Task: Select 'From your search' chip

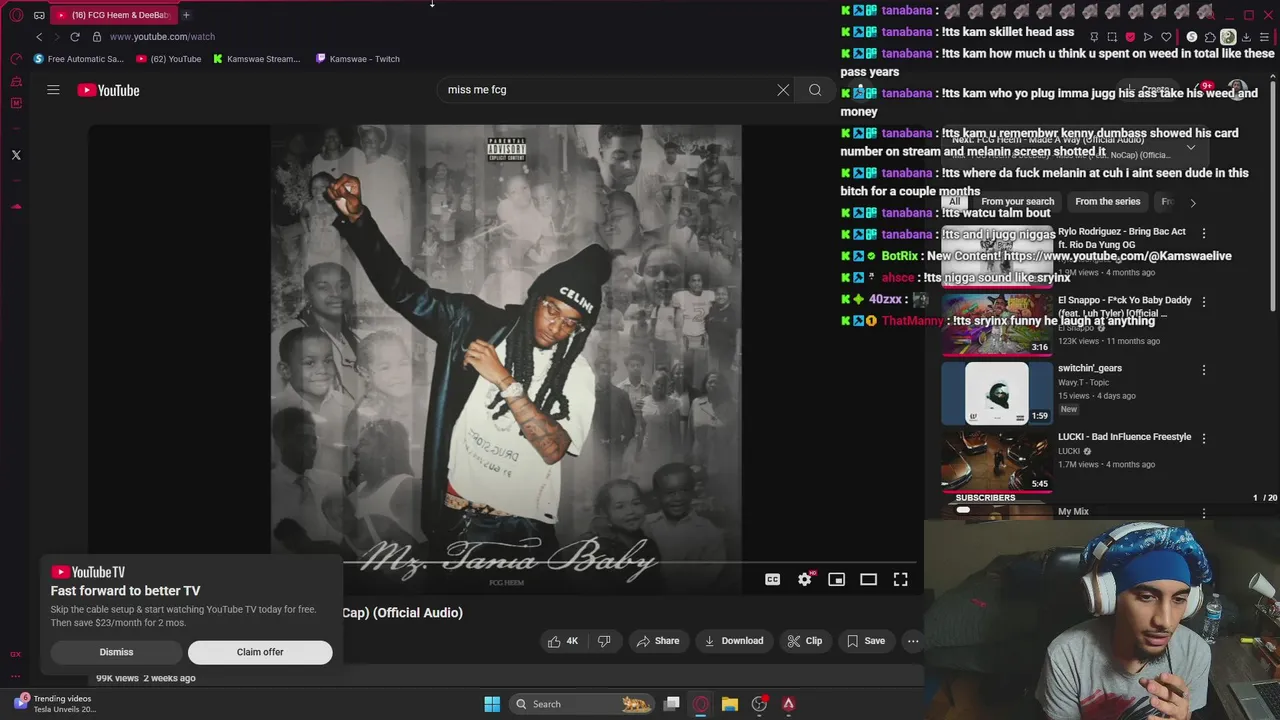Action: 1017,202
